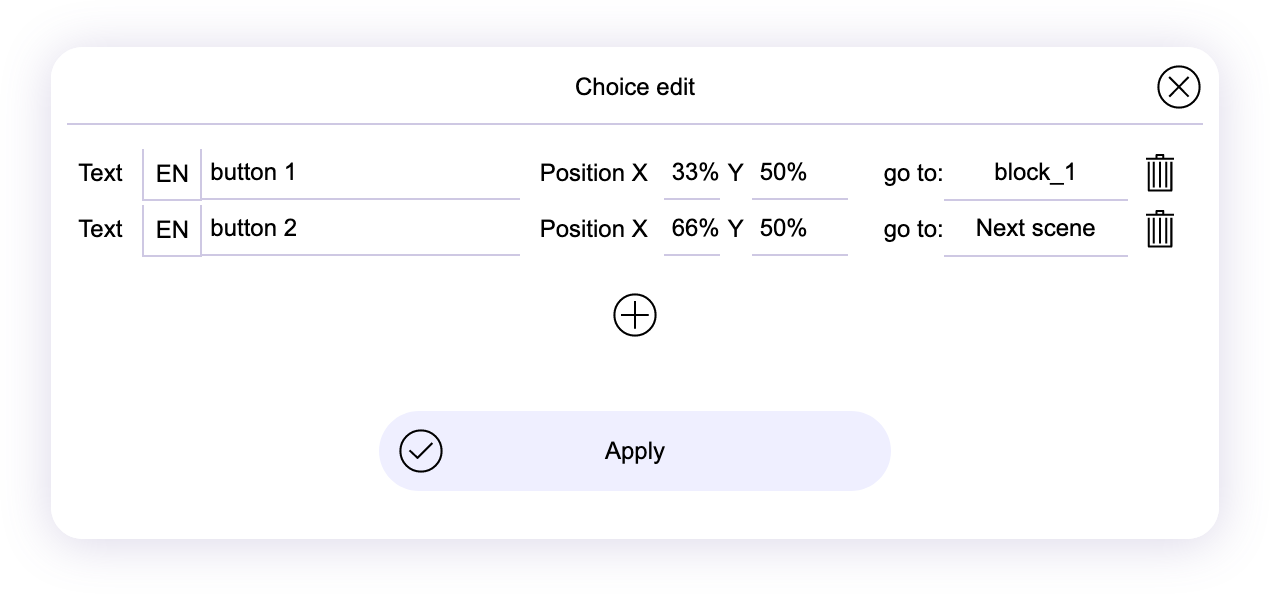Click the first row's 'Position X' label

pos(594,173)
